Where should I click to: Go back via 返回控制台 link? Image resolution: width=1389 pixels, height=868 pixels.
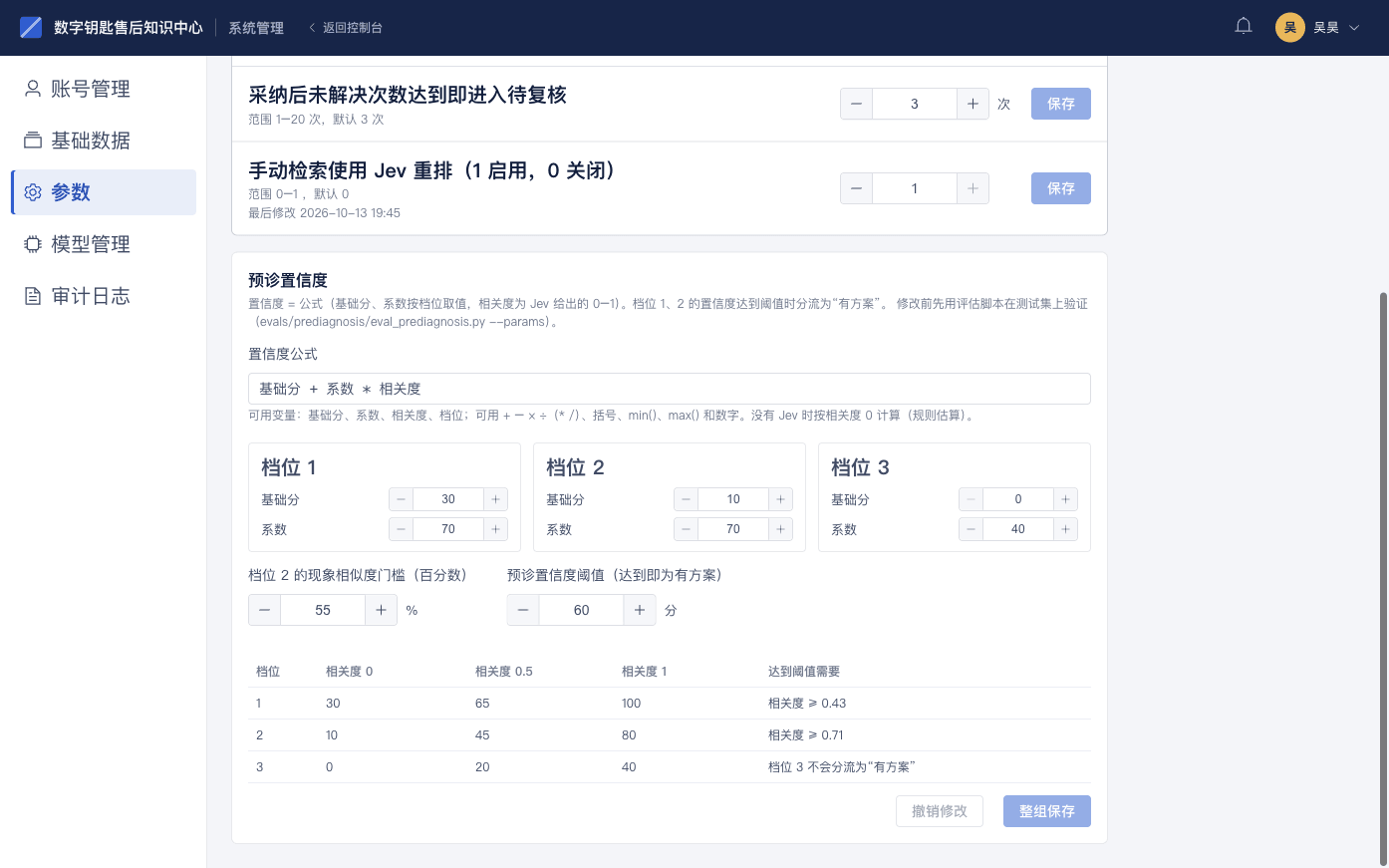point(345,28)
